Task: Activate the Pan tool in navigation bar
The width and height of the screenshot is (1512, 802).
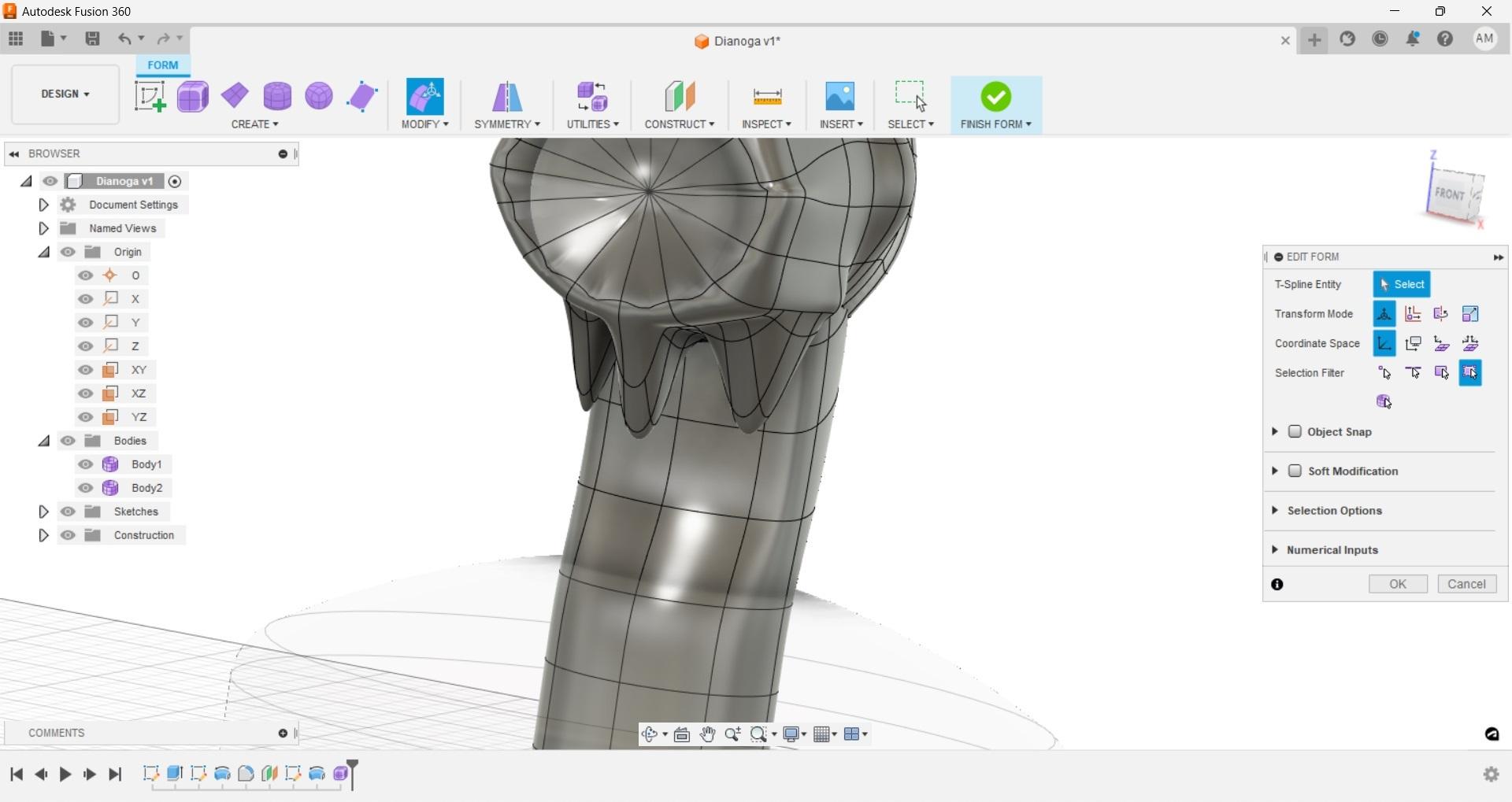Action: 708,734
